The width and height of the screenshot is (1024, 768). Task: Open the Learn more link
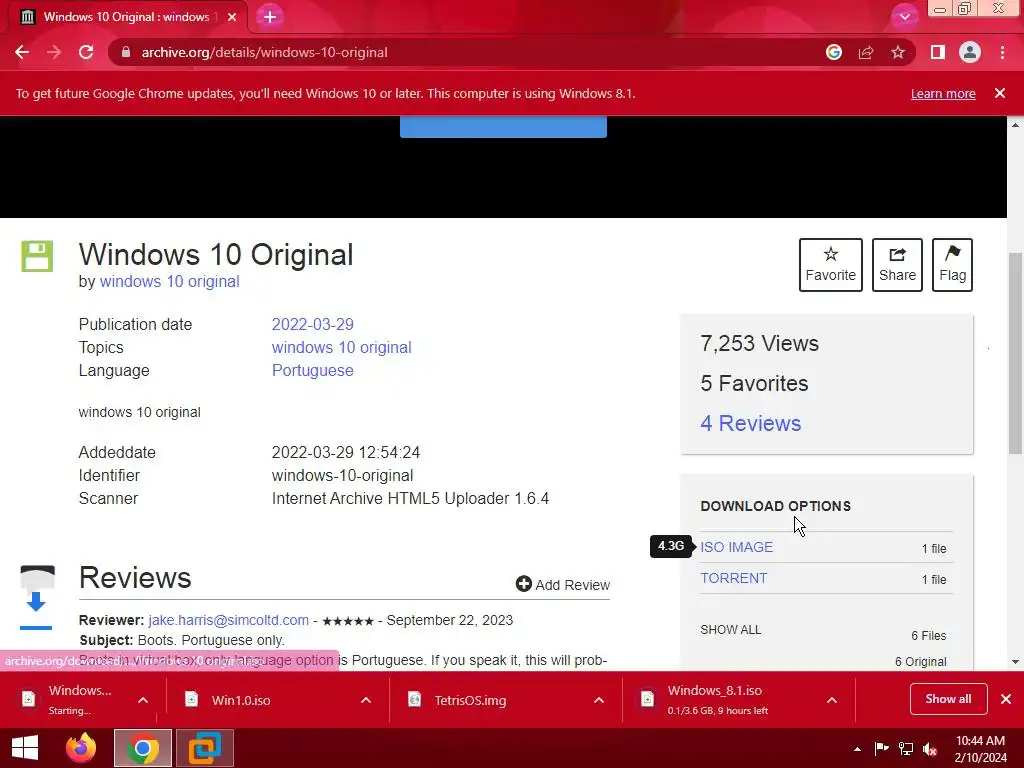(943, 93)
